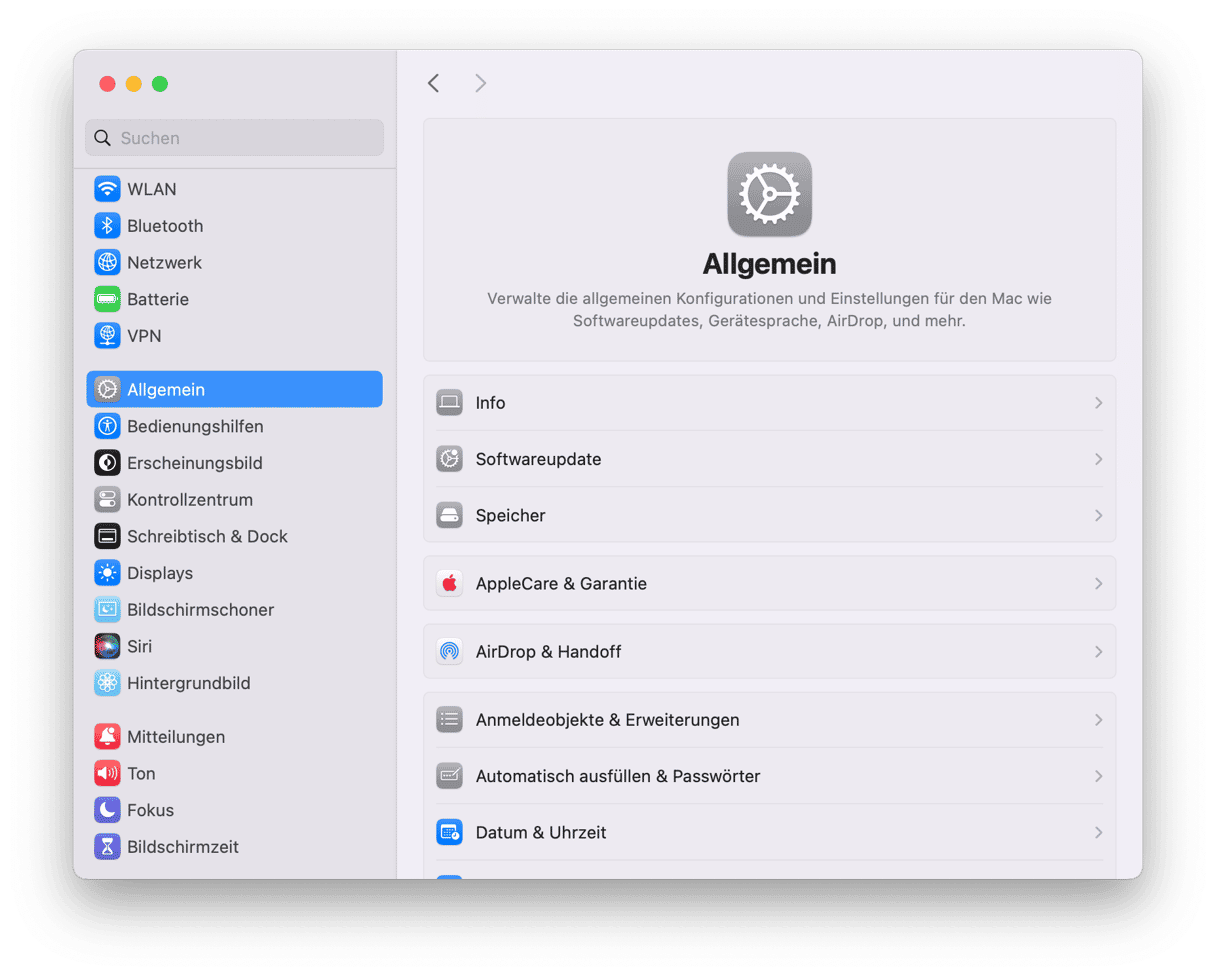Click the Automatisch ausfüllen password icon

(x=449, y=776)
